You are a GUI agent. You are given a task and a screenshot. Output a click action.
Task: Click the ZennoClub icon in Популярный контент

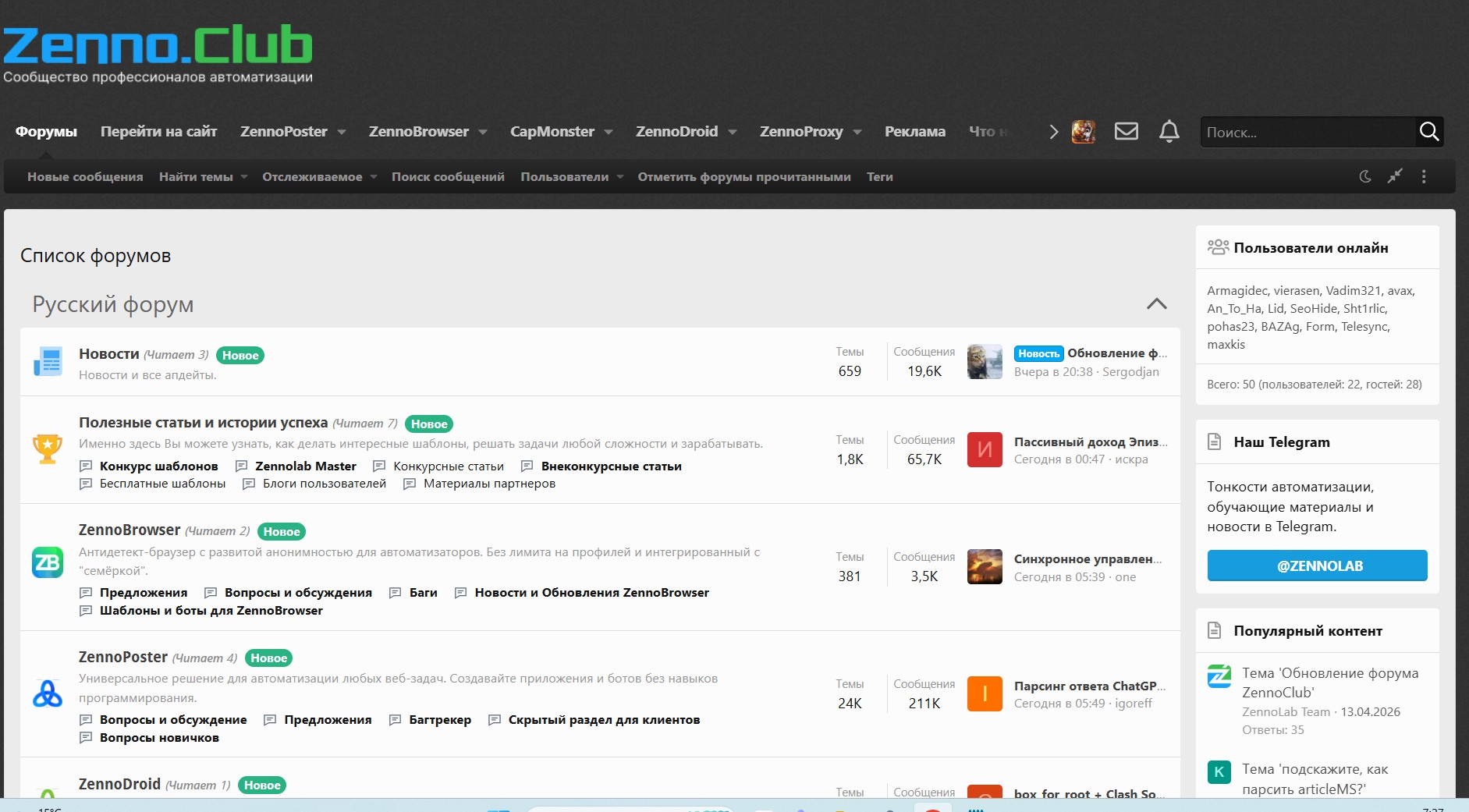tap(1219, 676)
